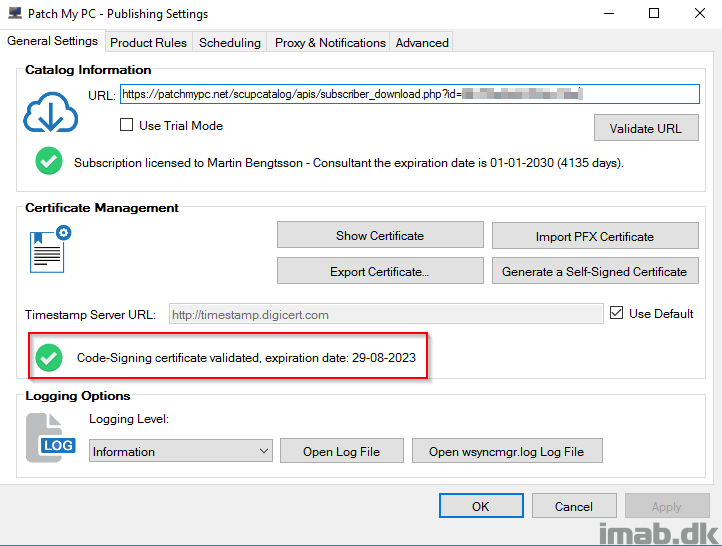722x546 pixels.
Task: Click Generate a Self-Signed Certificate button
Action: pos(595,271)
